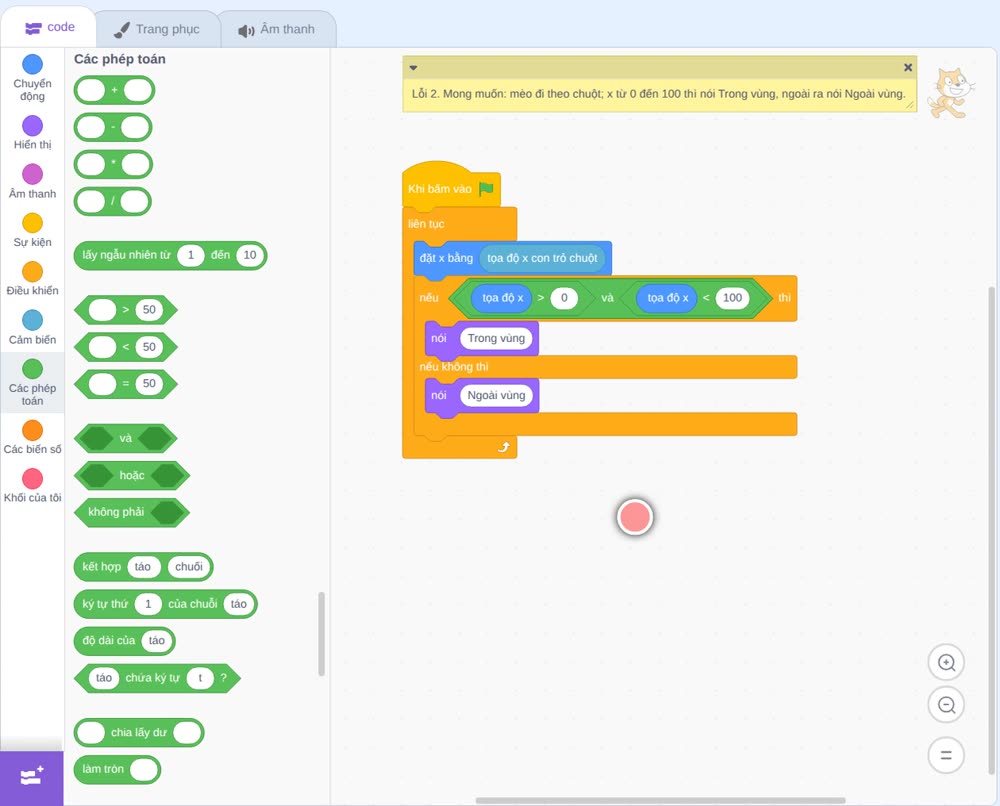Select the Các phép toán category

[32, 383]
